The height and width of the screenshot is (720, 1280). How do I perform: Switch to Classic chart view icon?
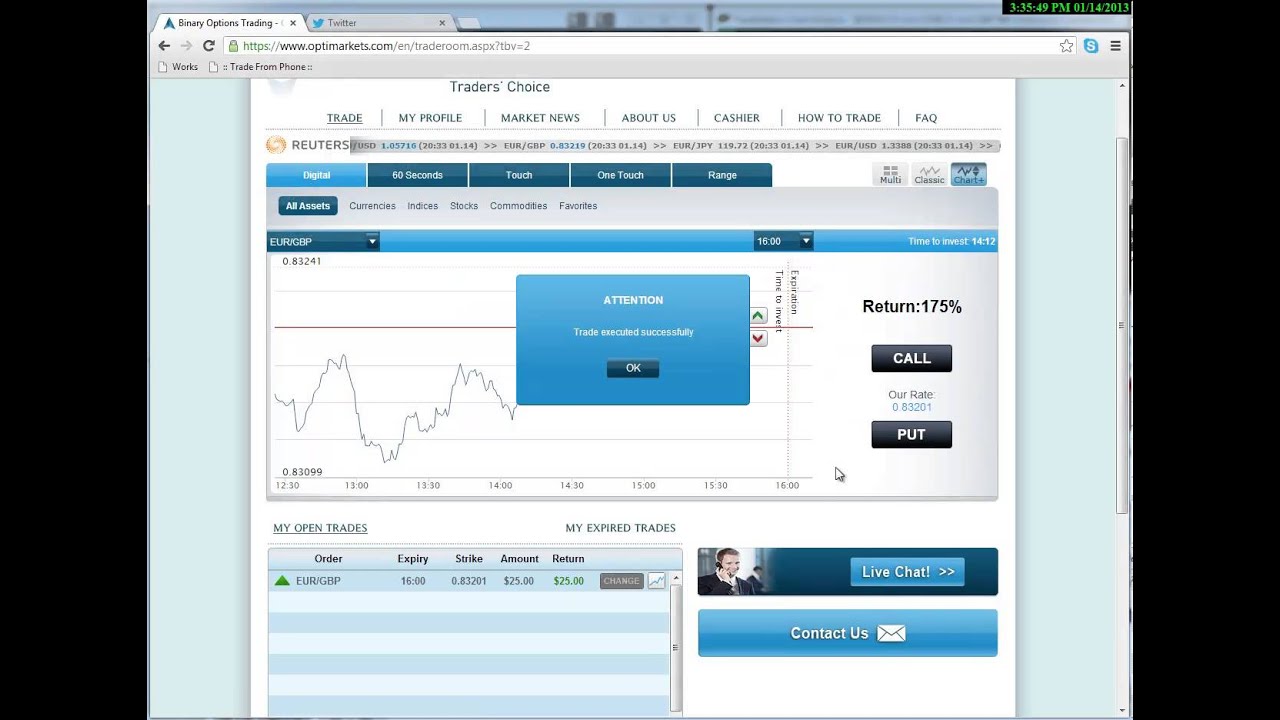(929, 174)
